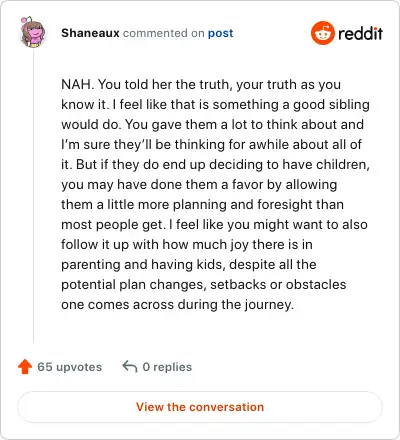Click the line starting "know it. I feel"
Image resolution: width=400 pixels, height=440 pixels.
[x=215, y=105]
